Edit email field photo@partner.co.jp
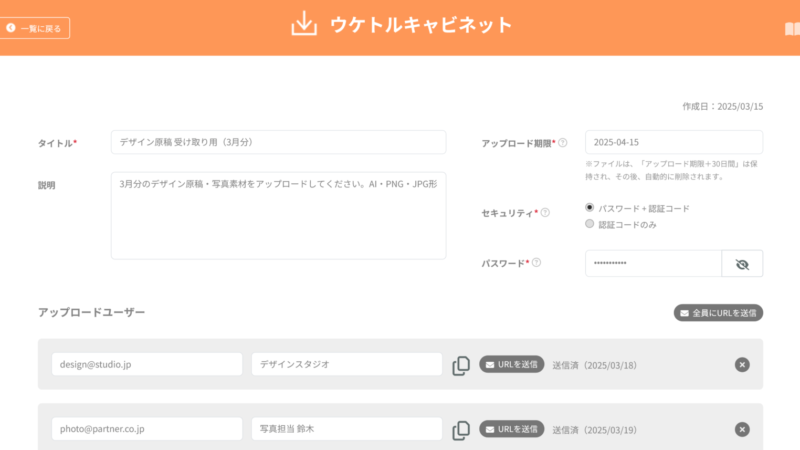The image size is (800, 450). click(x=147, y=429)
